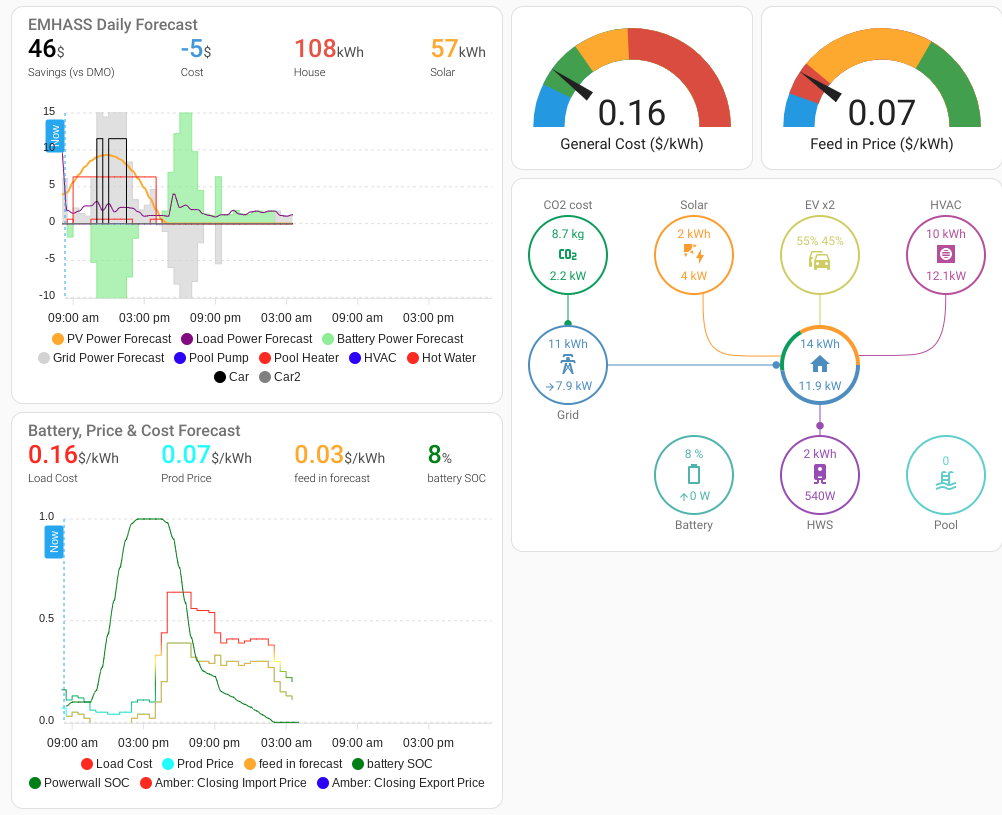Click the CO2 cost node icon
The width and height of the screenshot is (1002, 815).
[567, 254]
